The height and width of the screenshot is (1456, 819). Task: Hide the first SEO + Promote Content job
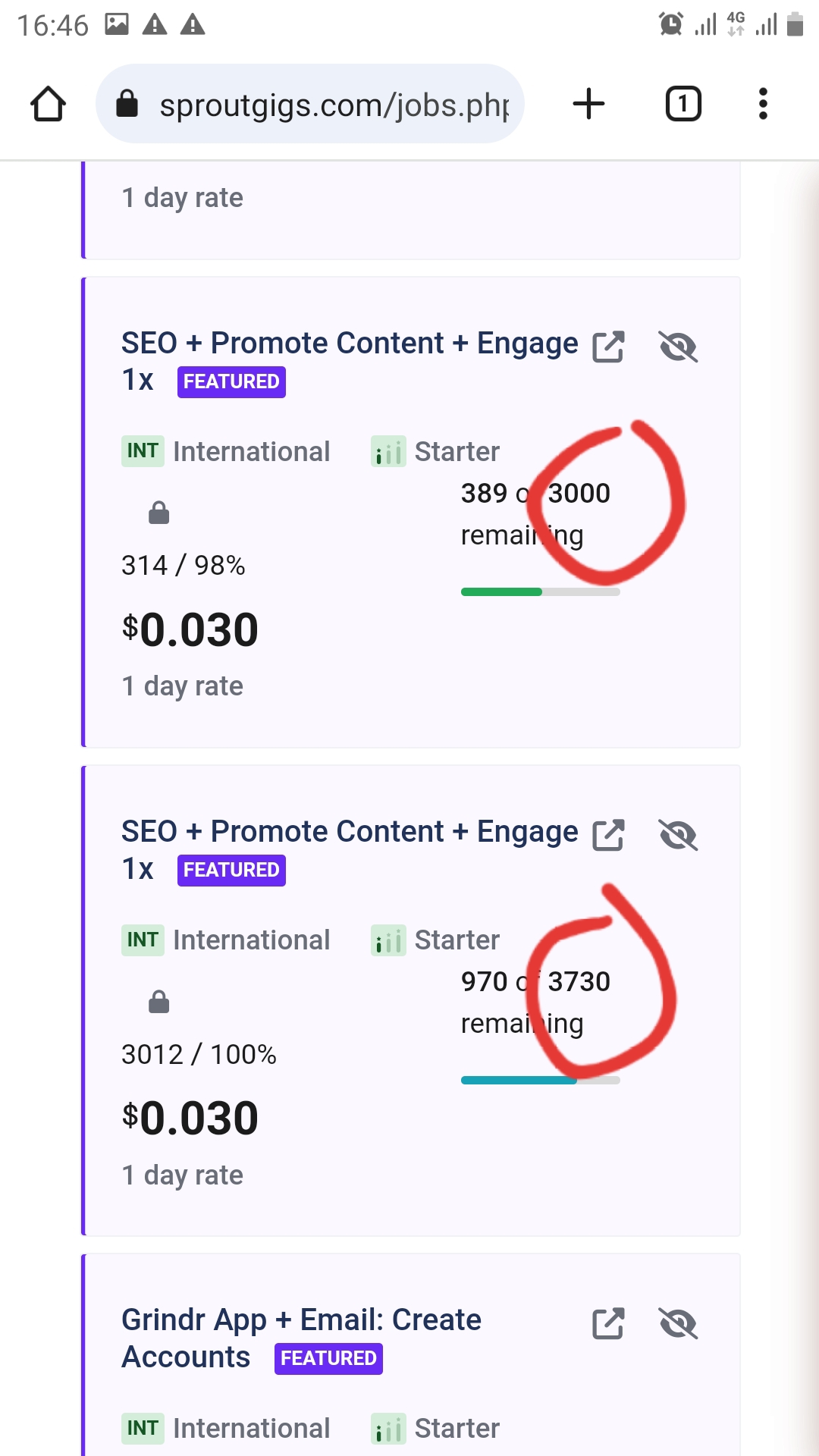point(678,347)
